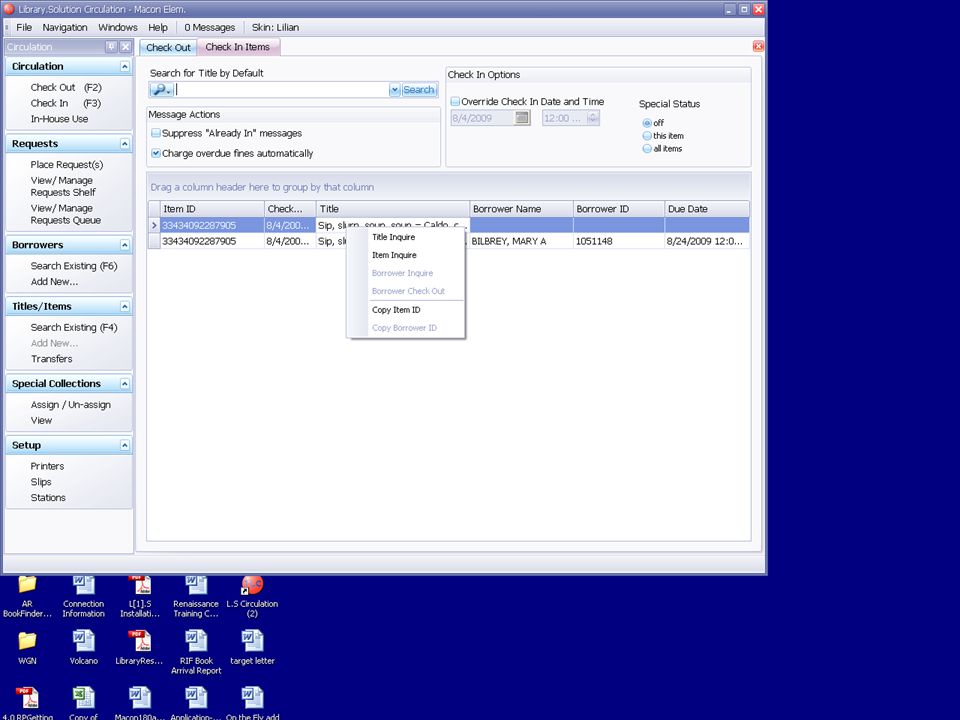Collapse the Circulation section

click(x=124, y=67)
